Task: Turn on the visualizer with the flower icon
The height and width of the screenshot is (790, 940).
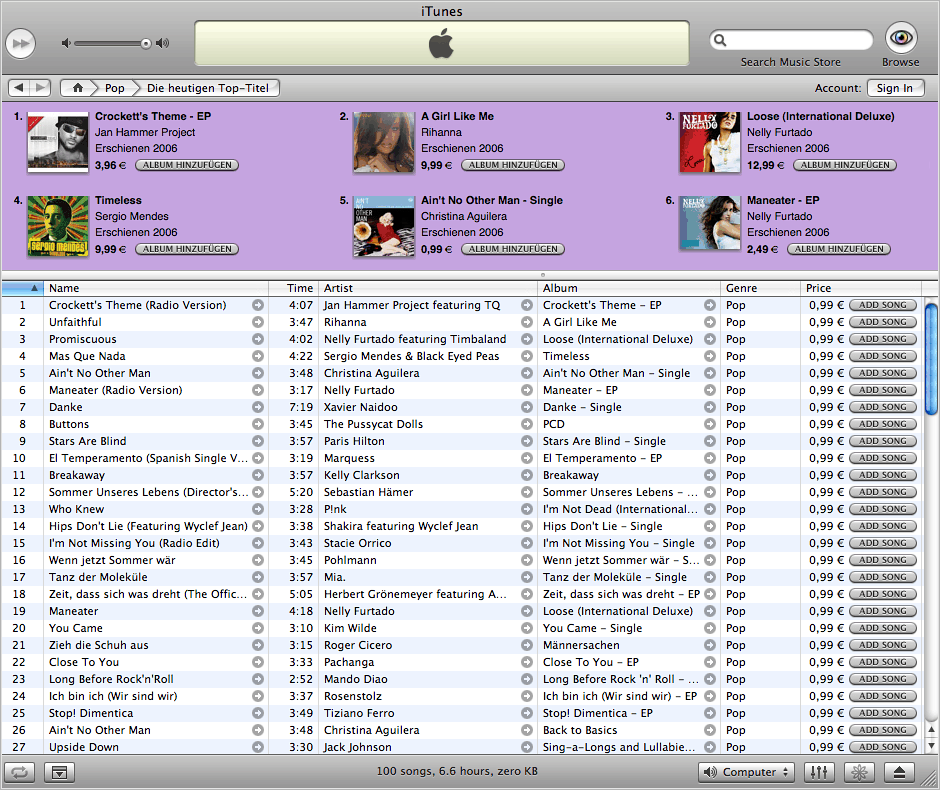Action: click(859, 772)
